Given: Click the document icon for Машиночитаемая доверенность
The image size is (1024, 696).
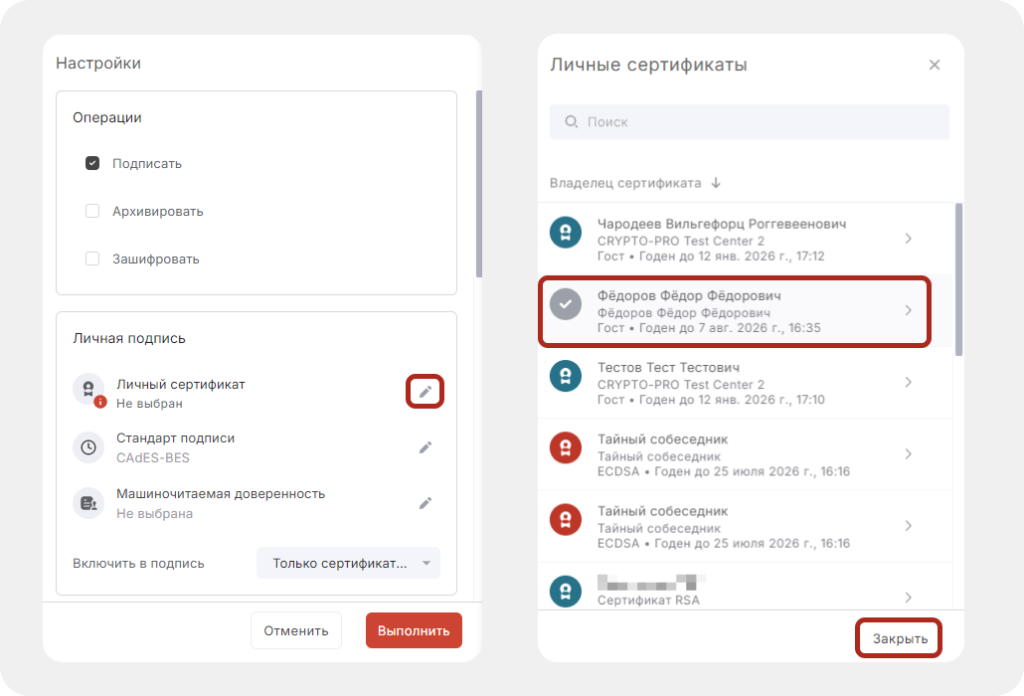Looking at the screenshot, I should 88,502.
